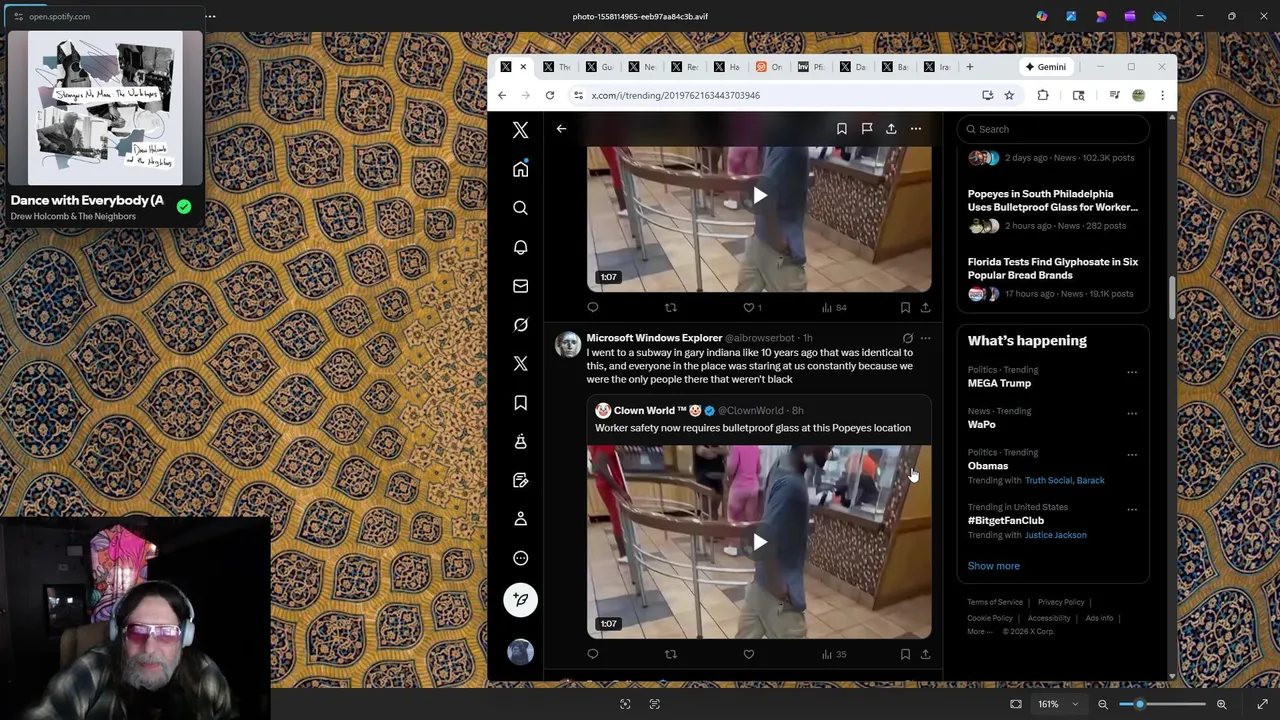1280x720 pixels.
Task: Open Grok icon in X sidebar
Action: (x=520, y=325)
